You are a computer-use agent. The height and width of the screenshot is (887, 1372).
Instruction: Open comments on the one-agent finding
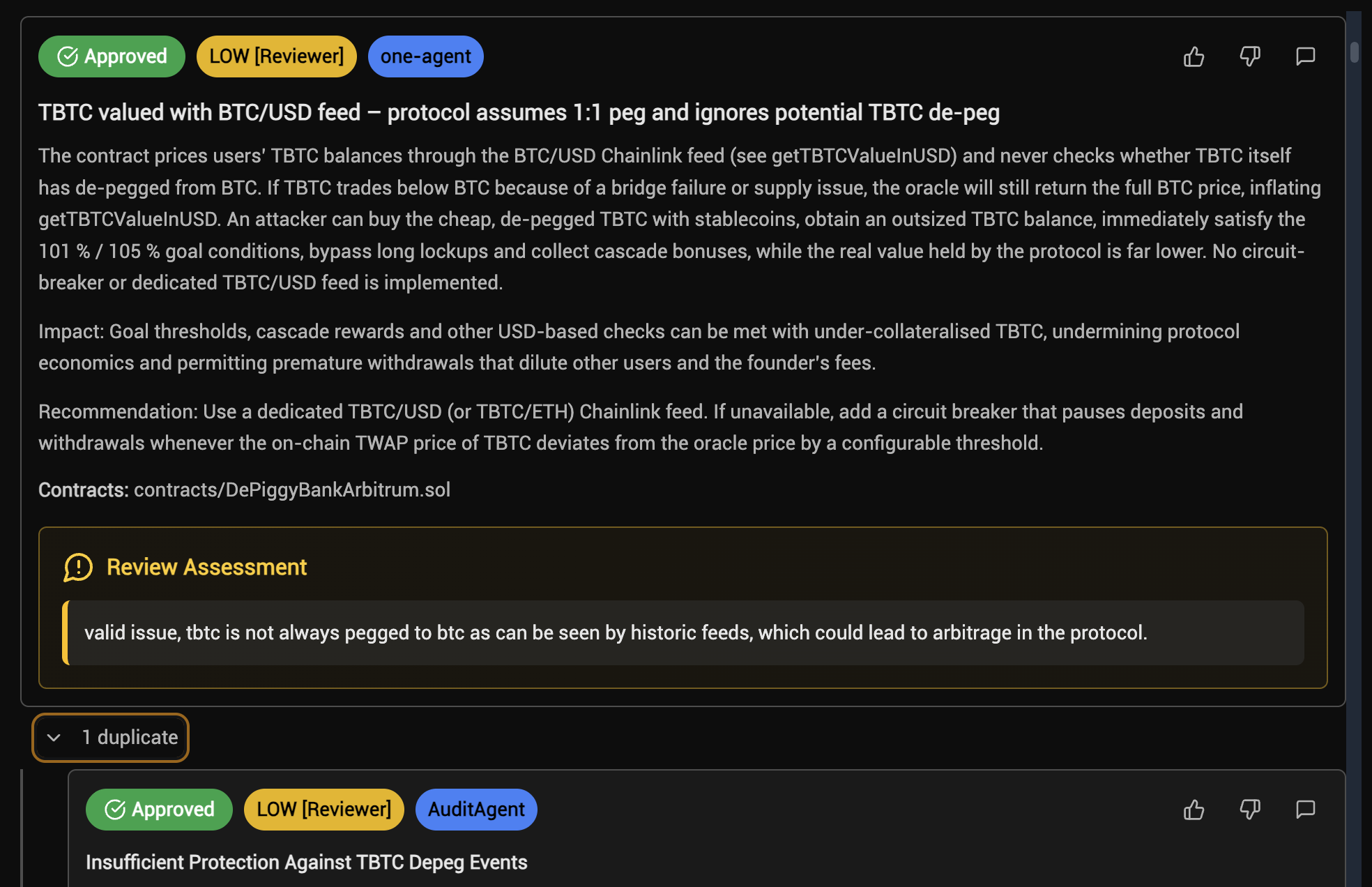(1305, 56)
